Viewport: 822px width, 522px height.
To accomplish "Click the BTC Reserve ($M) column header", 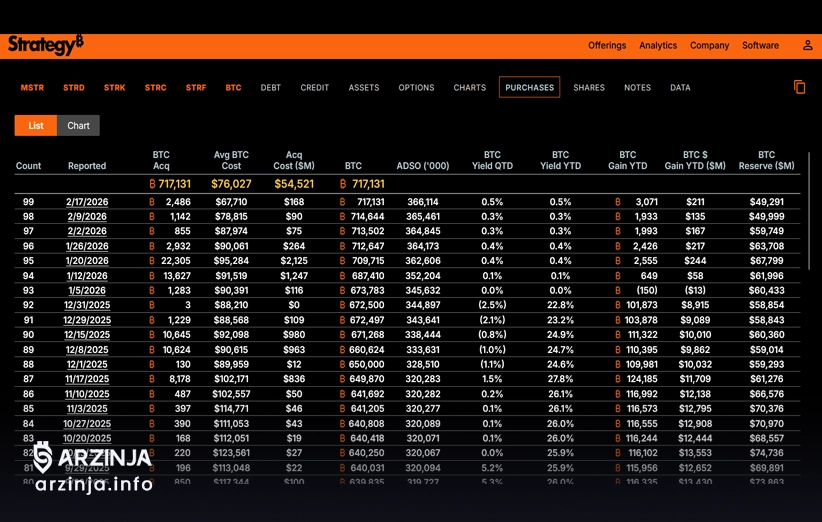I will click(x=766, y=160).
